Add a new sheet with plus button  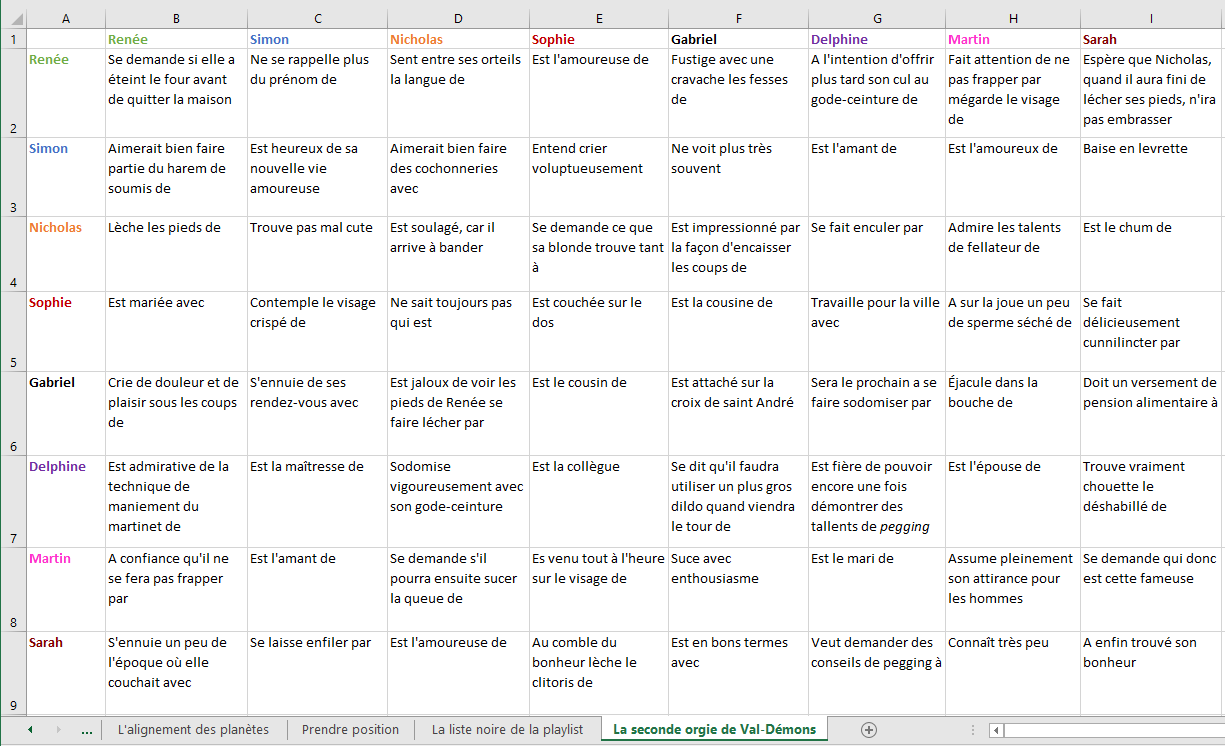(x=869, y=730)
